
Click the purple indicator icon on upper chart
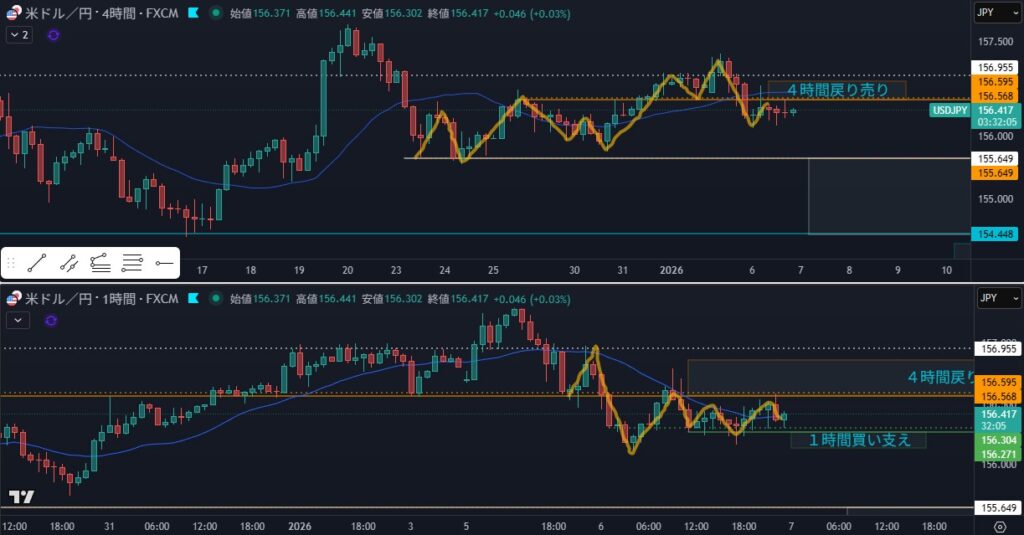53,34
